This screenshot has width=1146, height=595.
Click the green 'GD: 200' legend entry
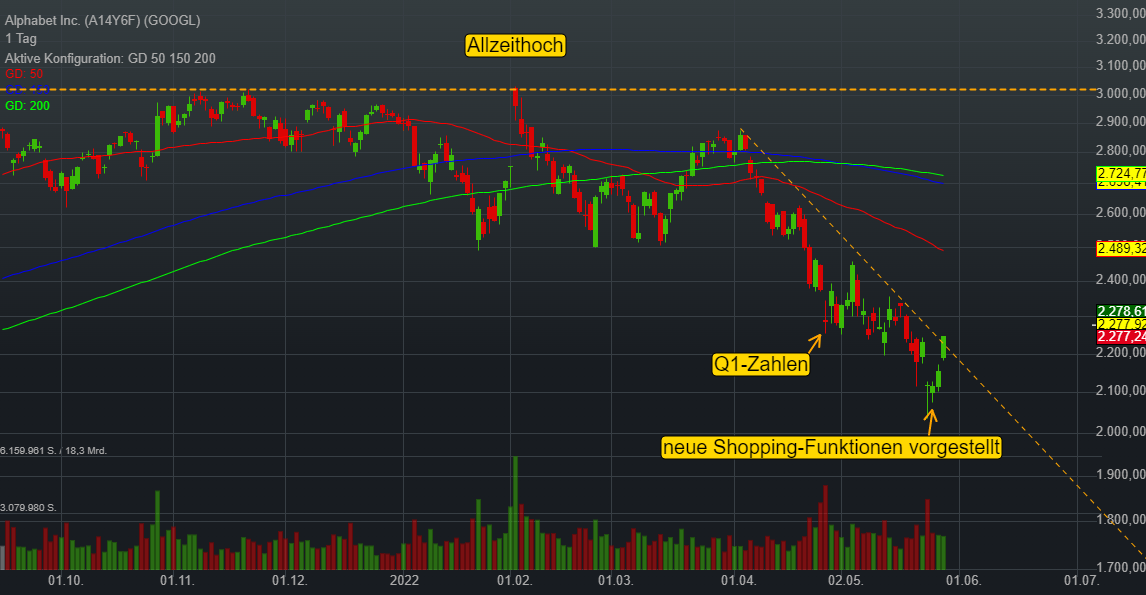coord(28,106)
